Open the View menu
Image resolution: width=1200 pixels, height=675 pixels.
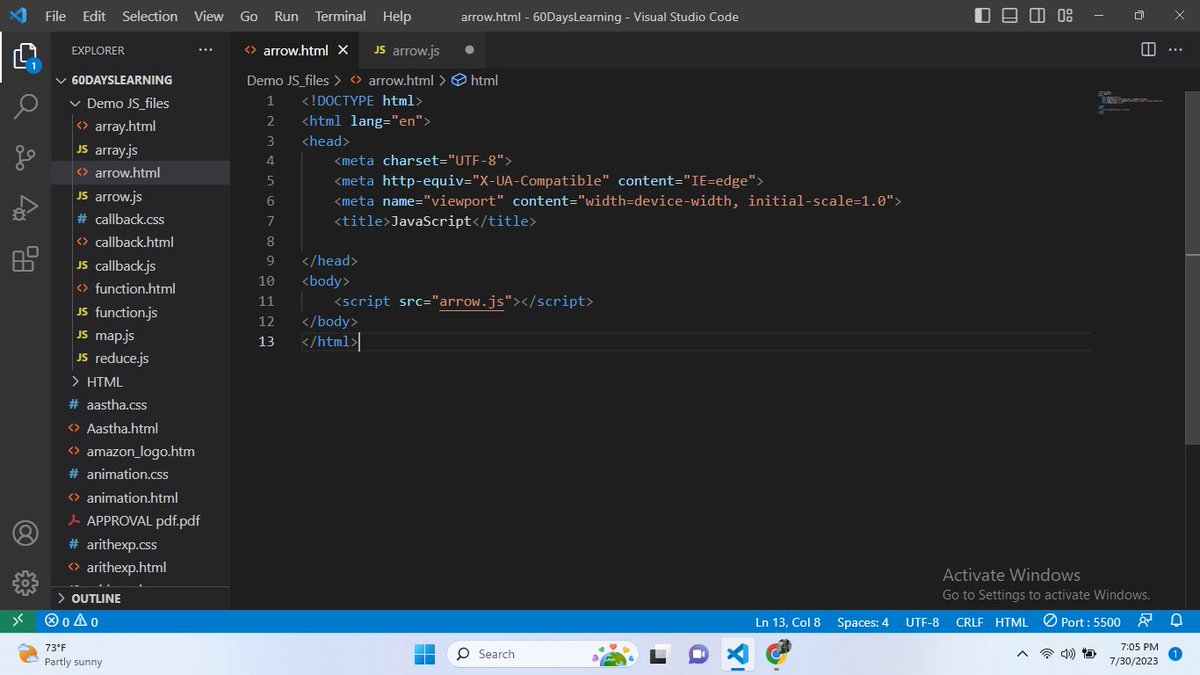point(208,16)
